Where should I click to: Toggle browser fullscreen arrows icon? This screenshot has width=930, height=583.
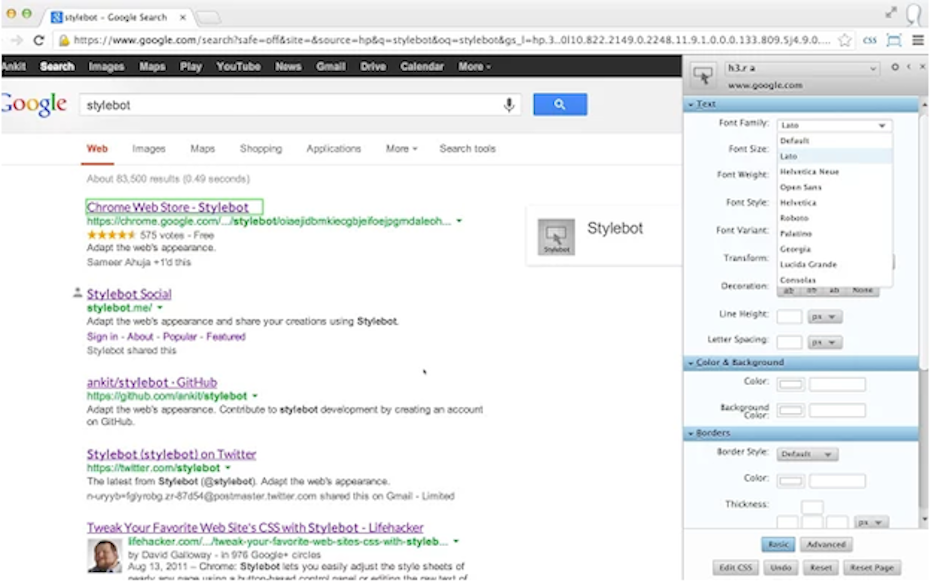point(891,12)
